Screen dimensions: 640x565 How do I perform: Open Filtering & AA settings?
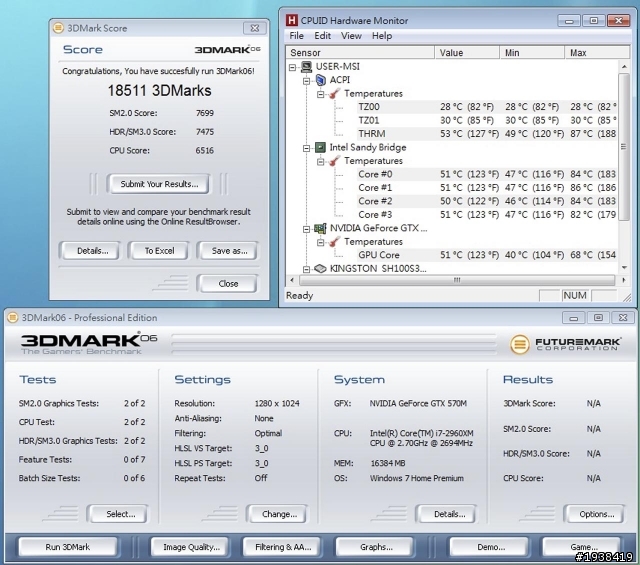(x=282, y=547)
